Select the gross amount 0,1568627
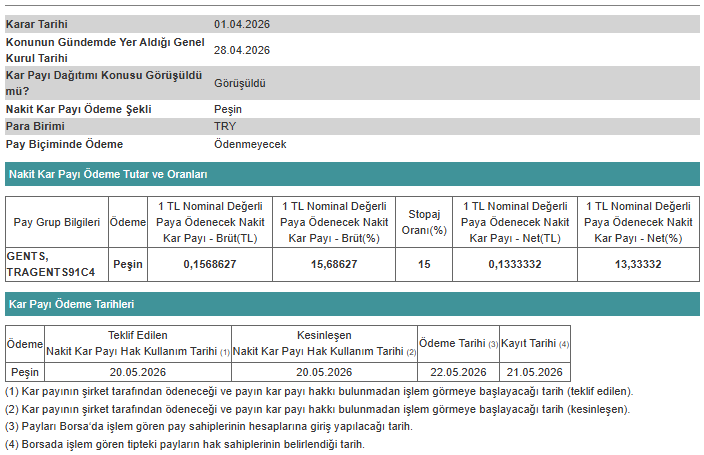704x455 pixels. [210, 264]
